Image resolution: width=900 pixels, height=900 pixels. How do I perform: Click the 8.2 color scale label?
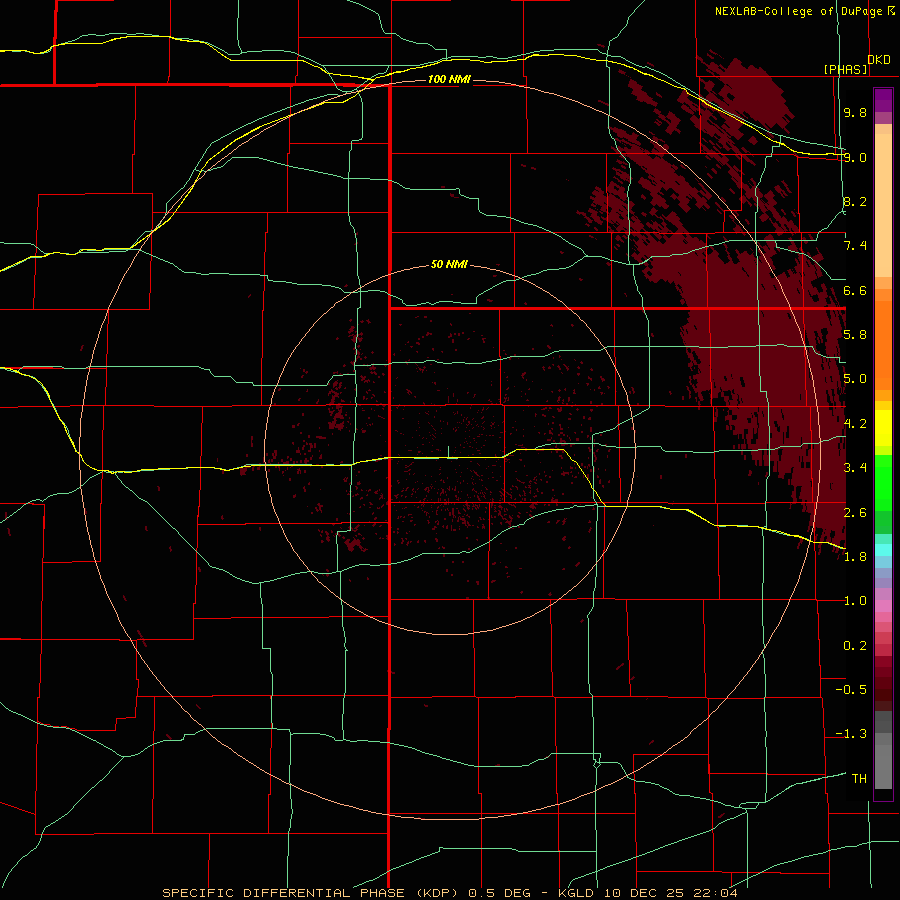pyautogui.click(x=855, y=201)
